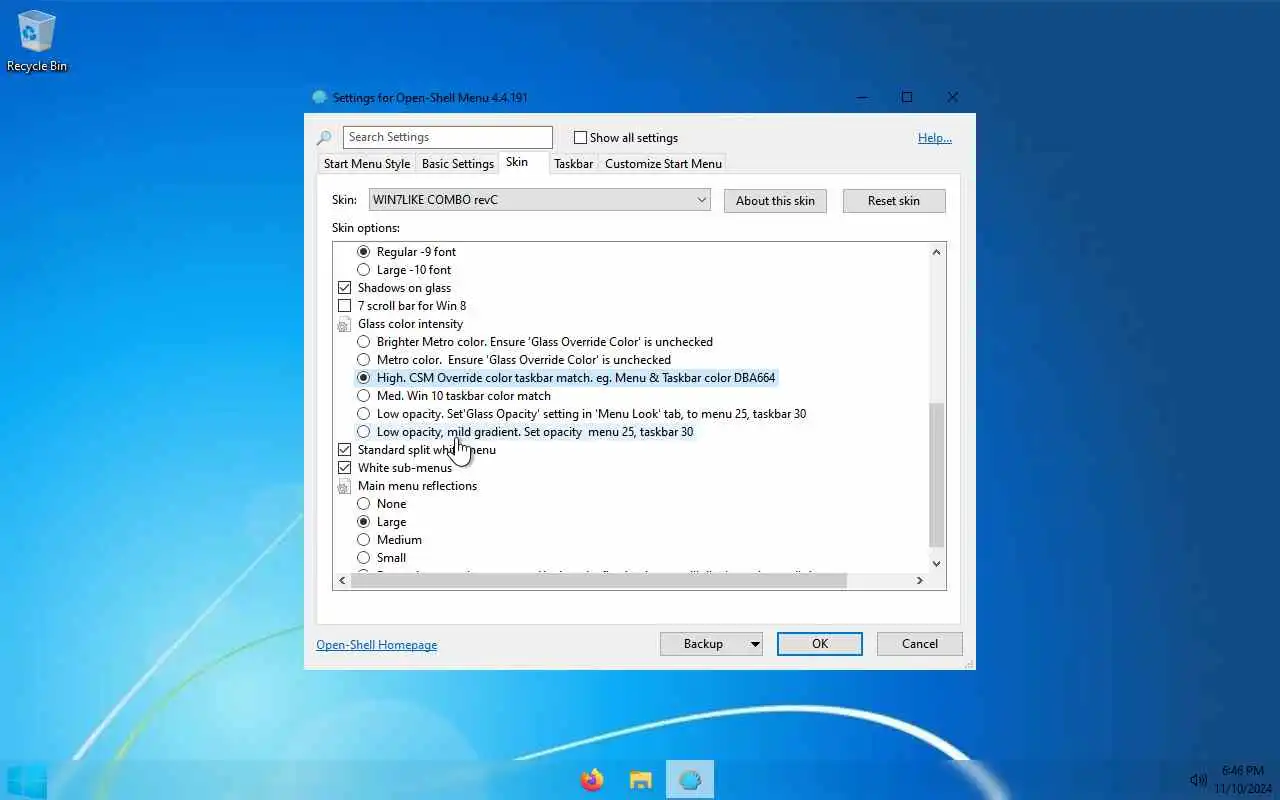
Task: Choose Medium main menu reflections
Action: (364, 540)
